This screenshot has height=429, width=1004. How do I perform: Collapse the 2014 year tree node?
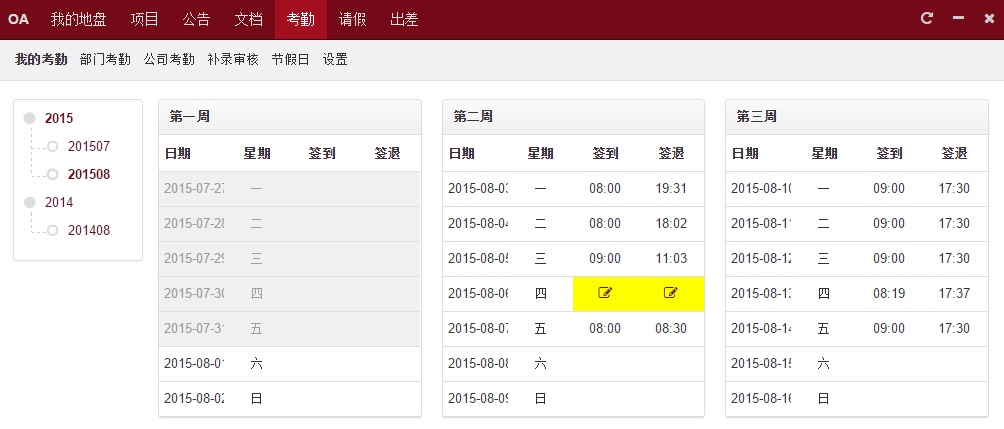point(30,202)
